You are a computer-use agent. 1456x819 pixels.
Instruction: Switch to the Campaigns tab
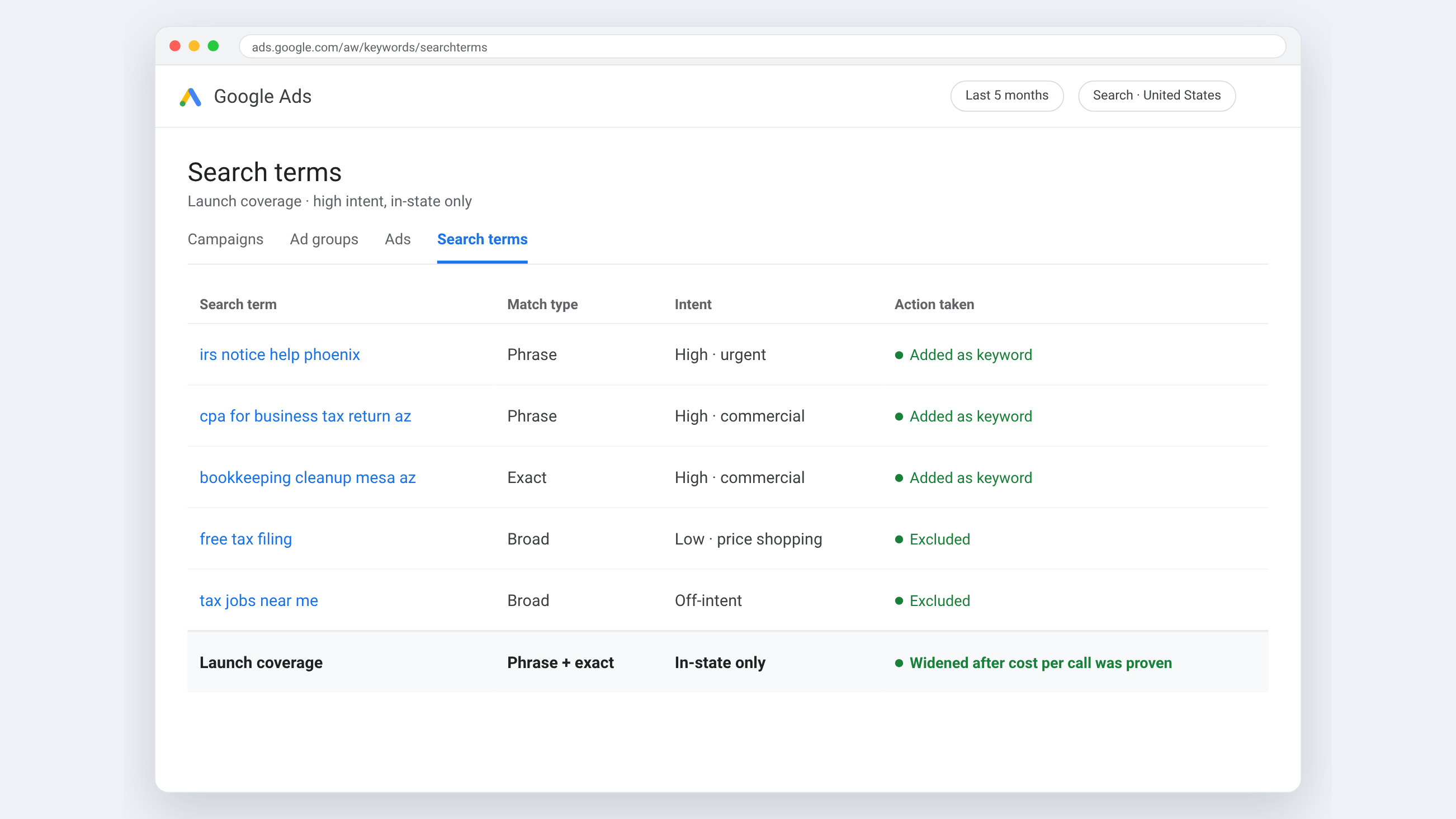[x=225, y=239]
